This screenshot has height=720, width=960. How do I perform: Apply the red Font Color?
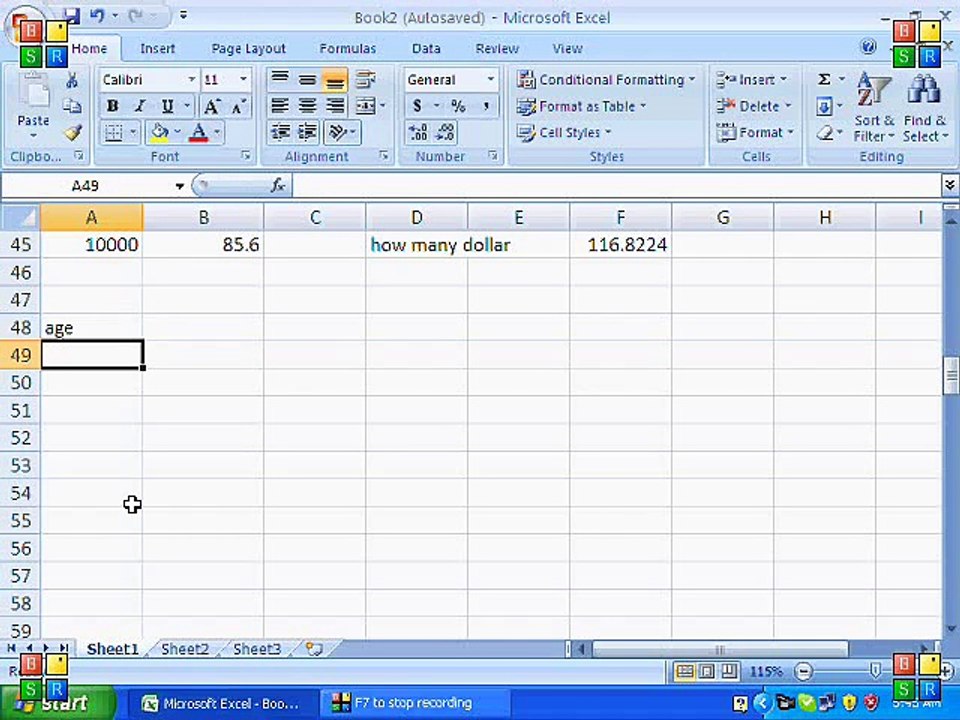coord(198,132)
